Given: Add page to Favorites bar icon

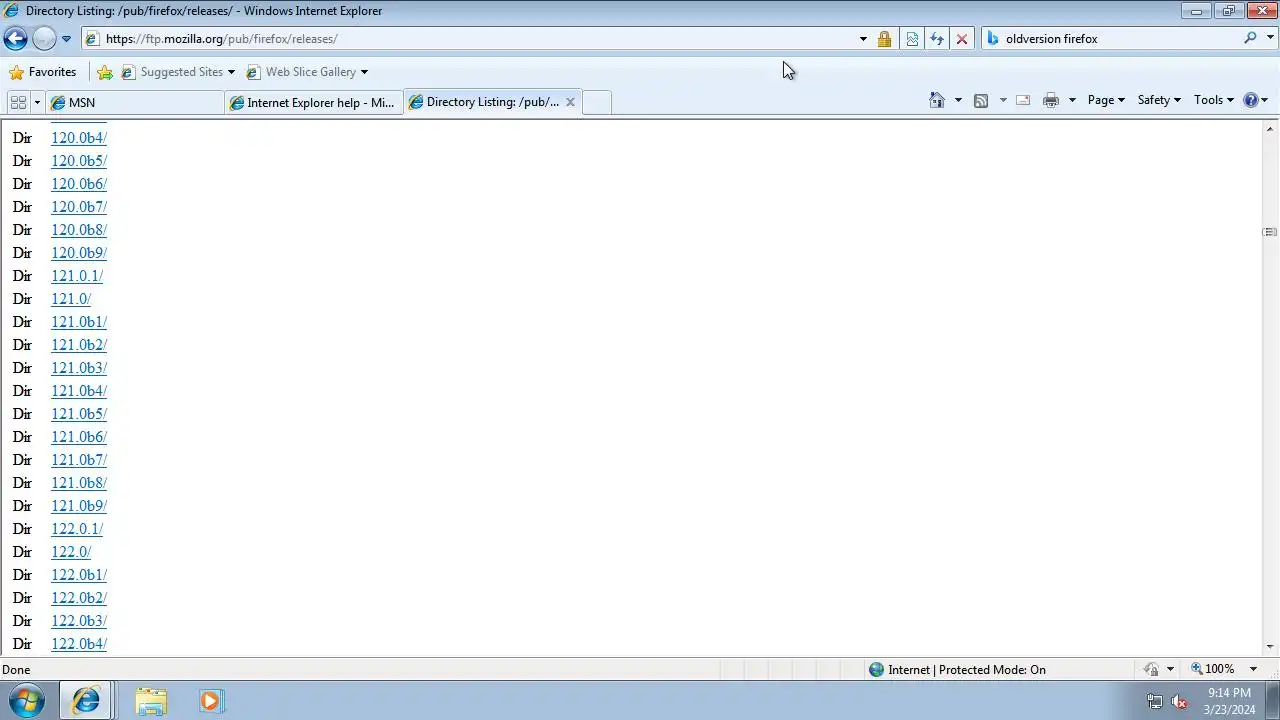Looking at the screenshot, I should tap(105, 72).
